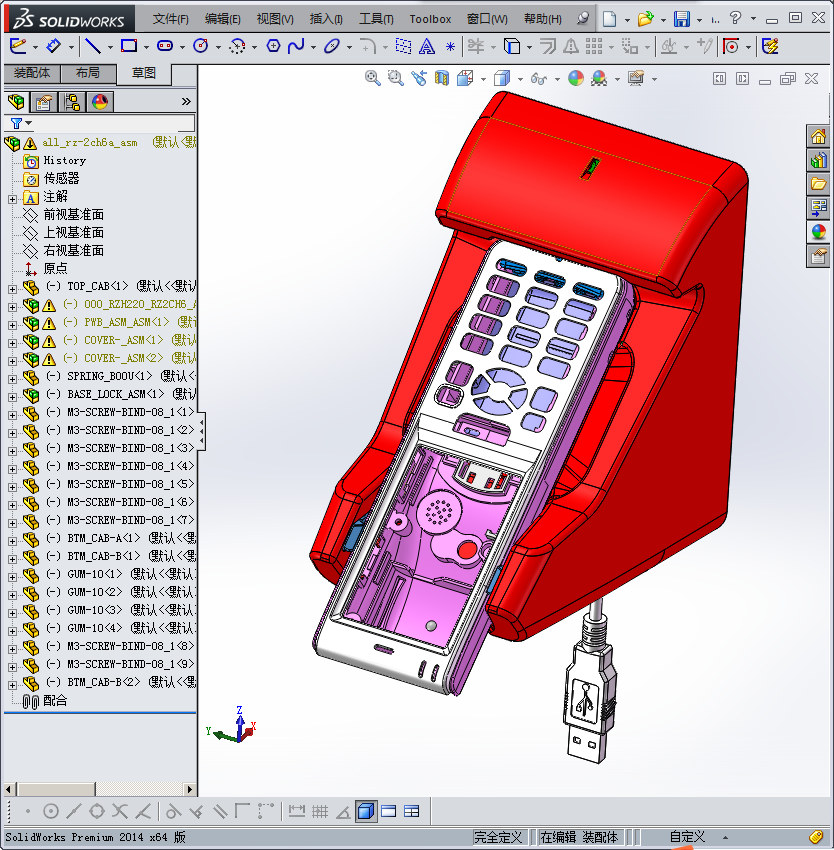Click the Offset Entities icon

(x=548, y=47)
